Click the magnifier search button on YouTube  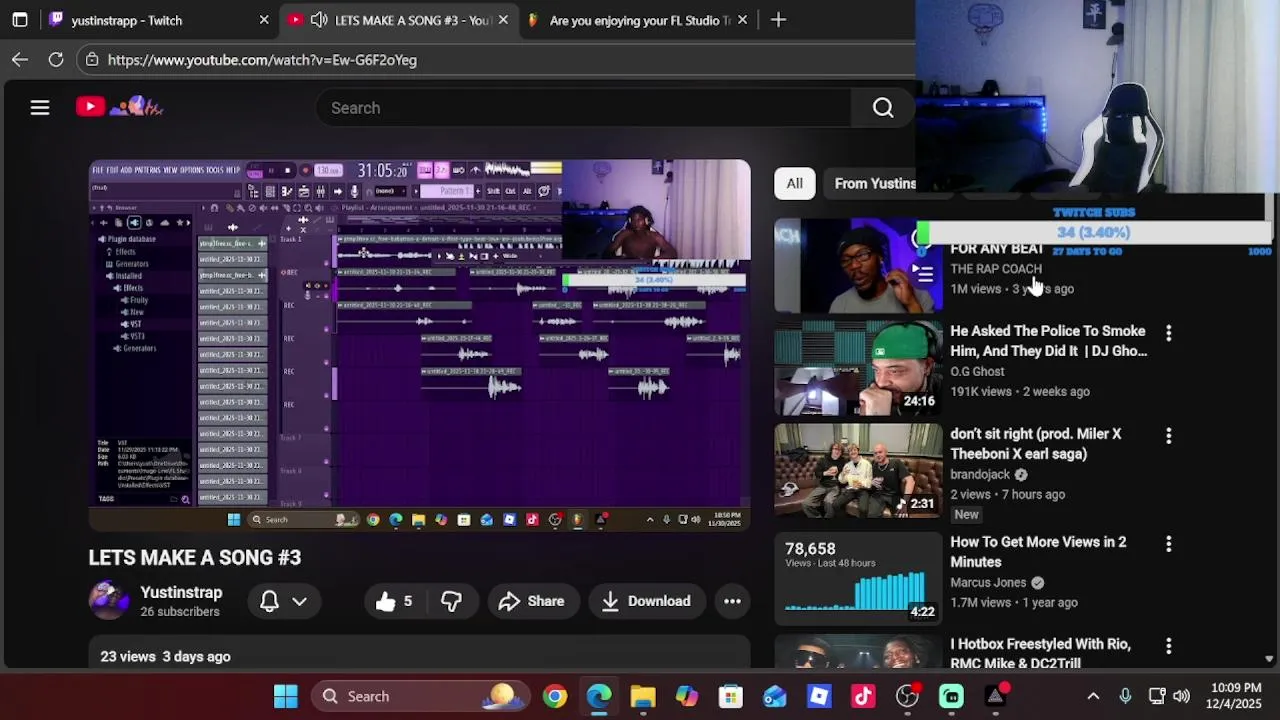pos(883,108)
